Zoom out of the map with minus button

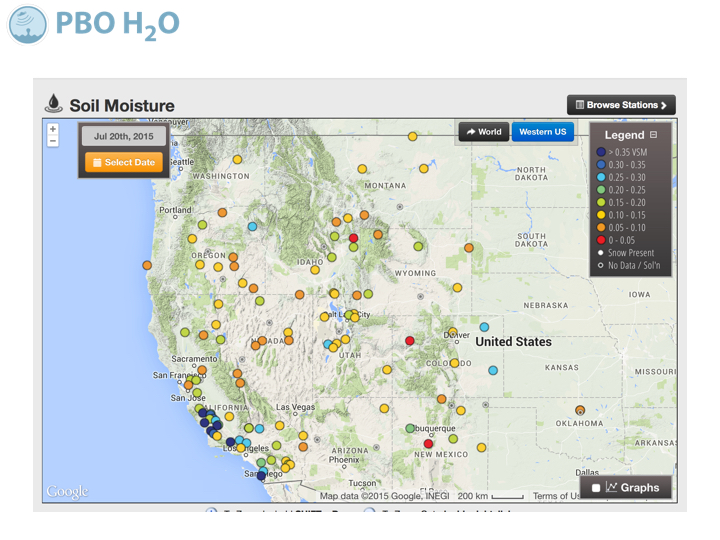tap(53, 141)
